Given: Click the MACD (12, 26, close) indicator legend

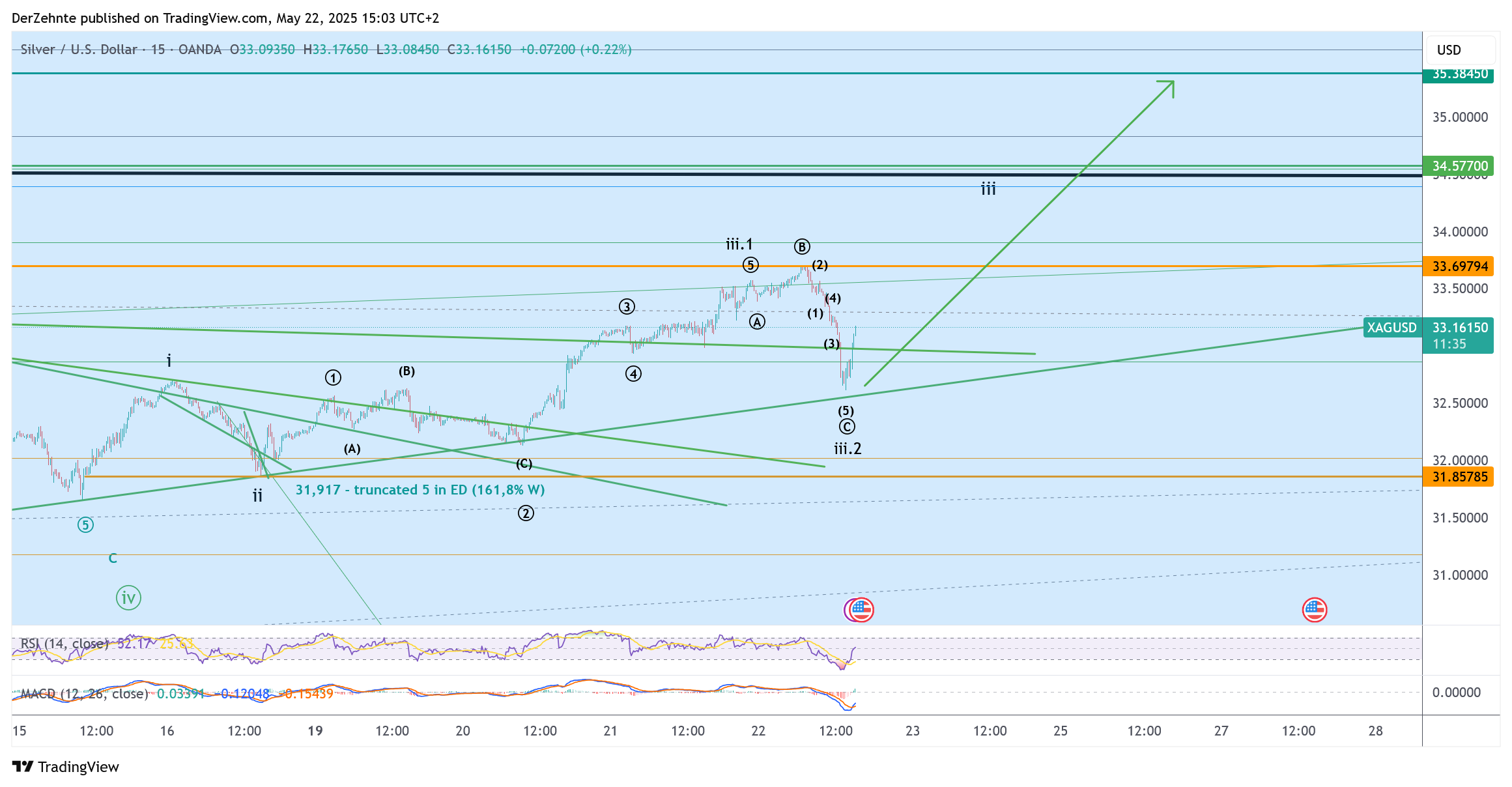Looking at the screenshot, I should click(83, 694).
